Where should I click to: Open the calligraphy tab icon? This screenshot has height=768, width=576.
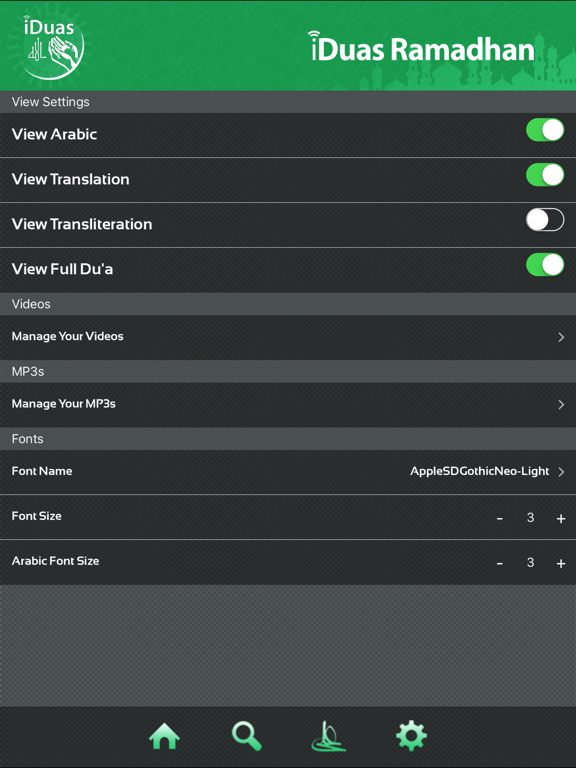(x=329, y=736)
